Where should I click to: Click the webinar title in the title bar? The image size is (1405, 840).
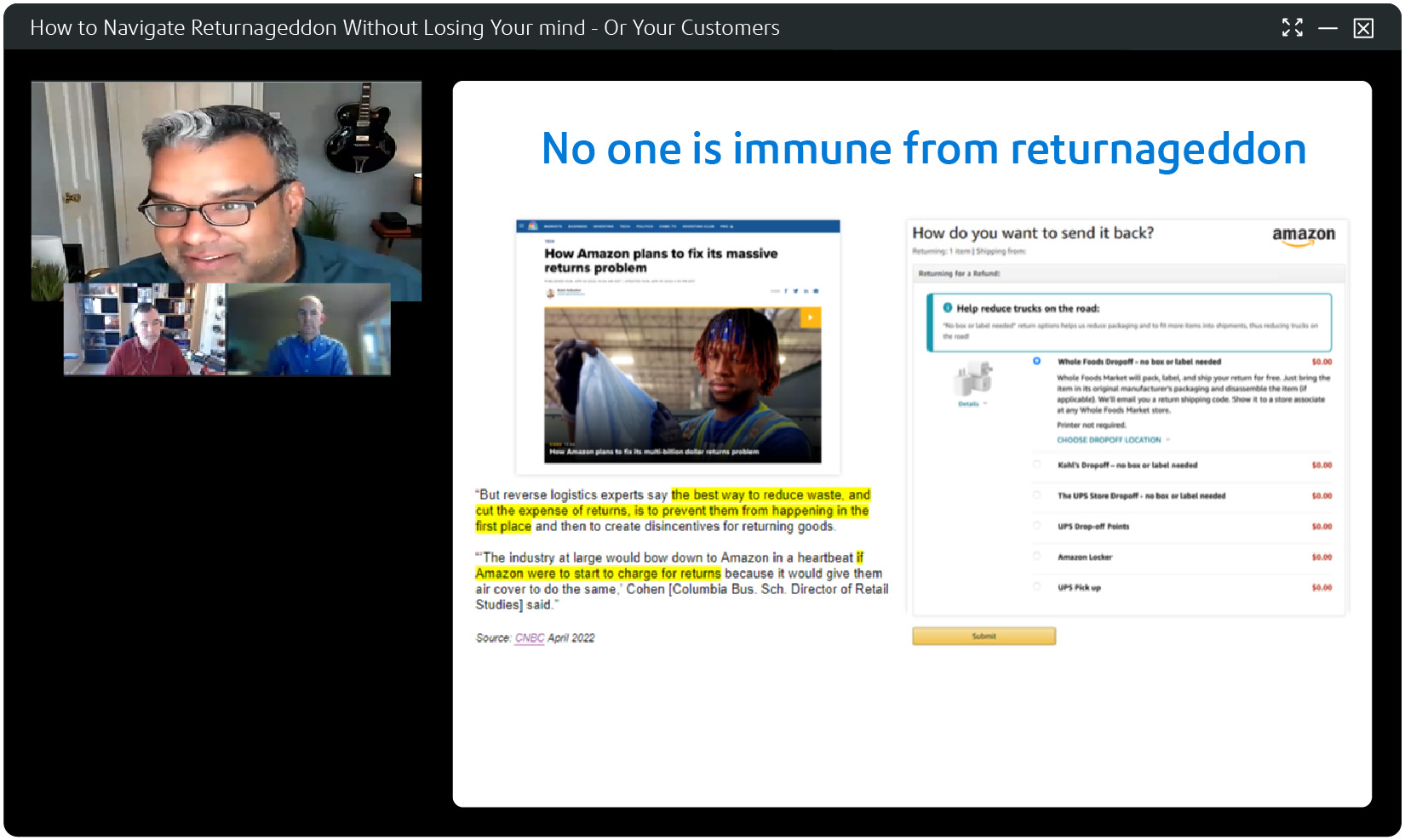(x=404, y=28)
